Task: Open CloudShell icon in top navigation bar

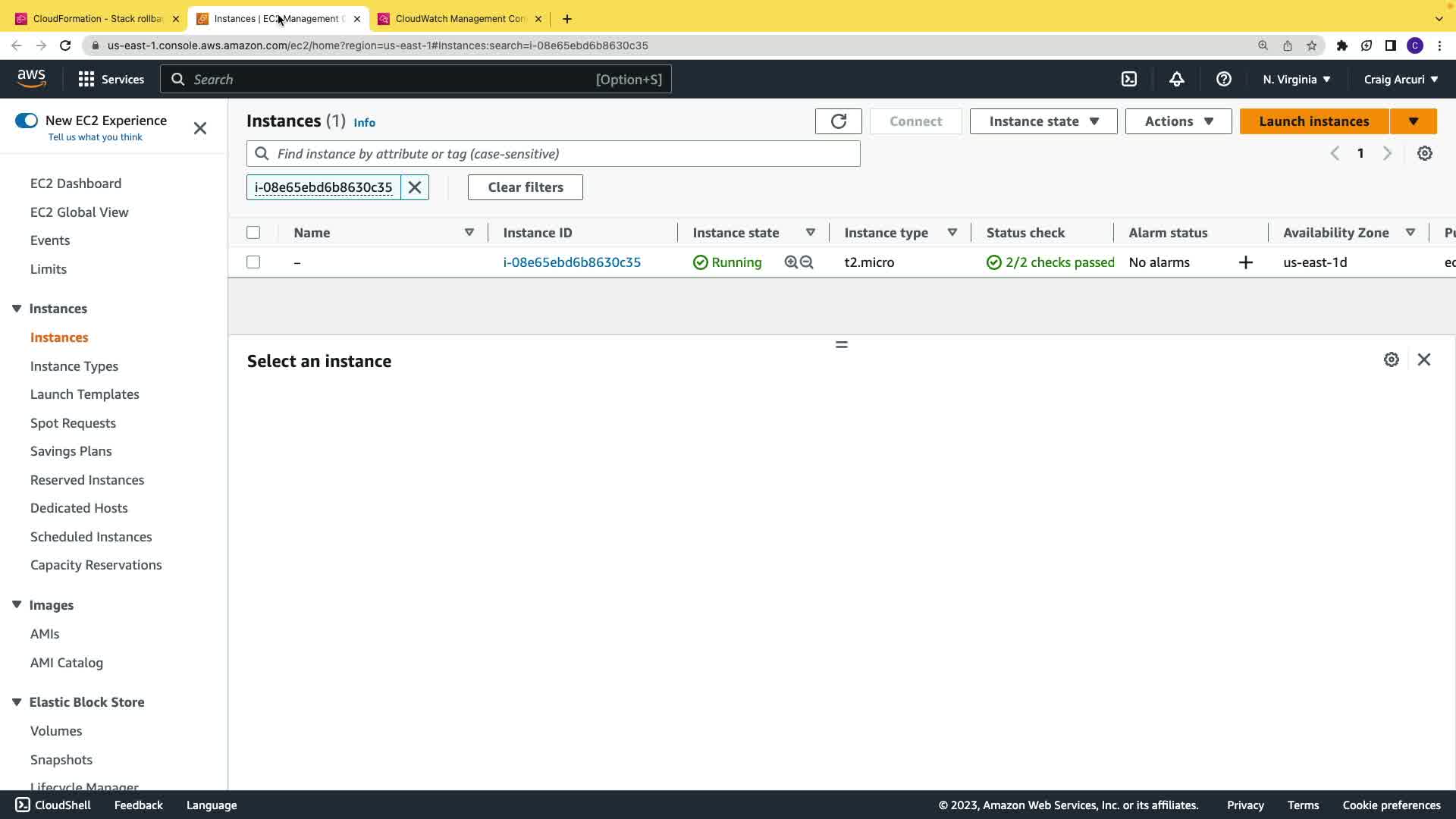Action: [x=1129, y=79]
